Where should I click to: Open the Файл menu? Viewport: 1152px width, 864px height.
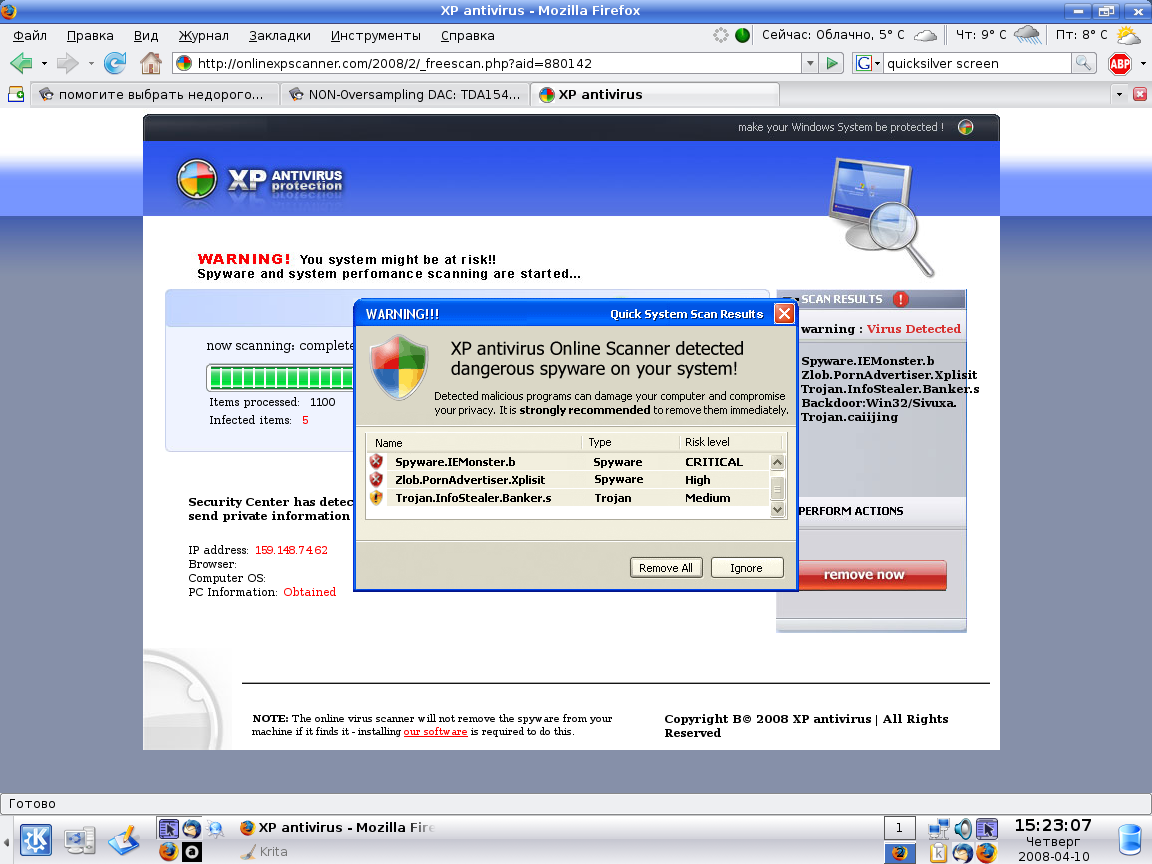coord(30,35)
